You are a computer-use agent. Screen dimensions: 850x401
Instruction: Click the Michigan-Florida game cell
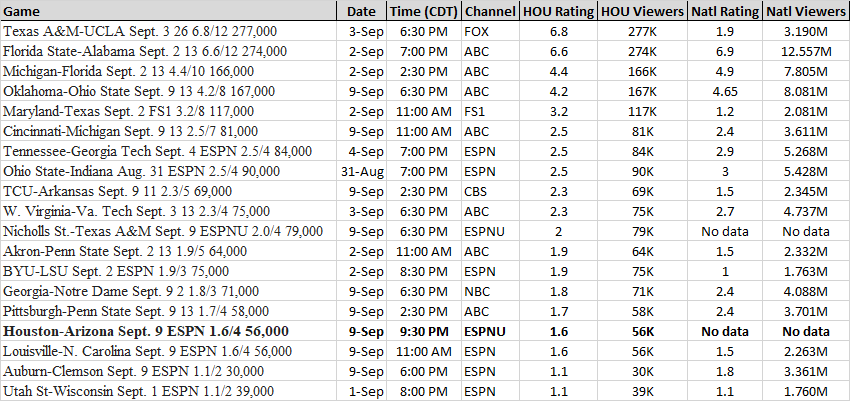coord(168,72)
